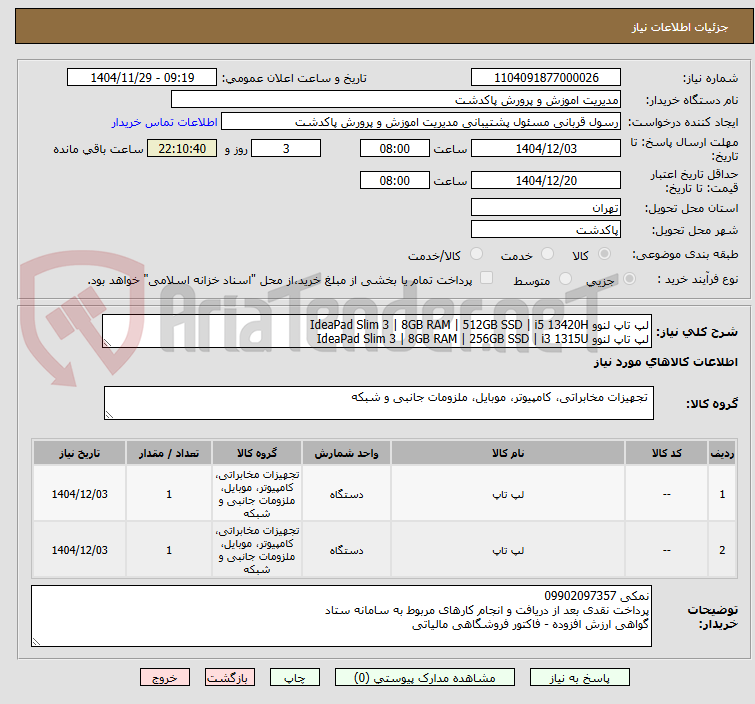755x704 pixels.
Task: Click the ساعت باقی مانده label
Action: 98,149
